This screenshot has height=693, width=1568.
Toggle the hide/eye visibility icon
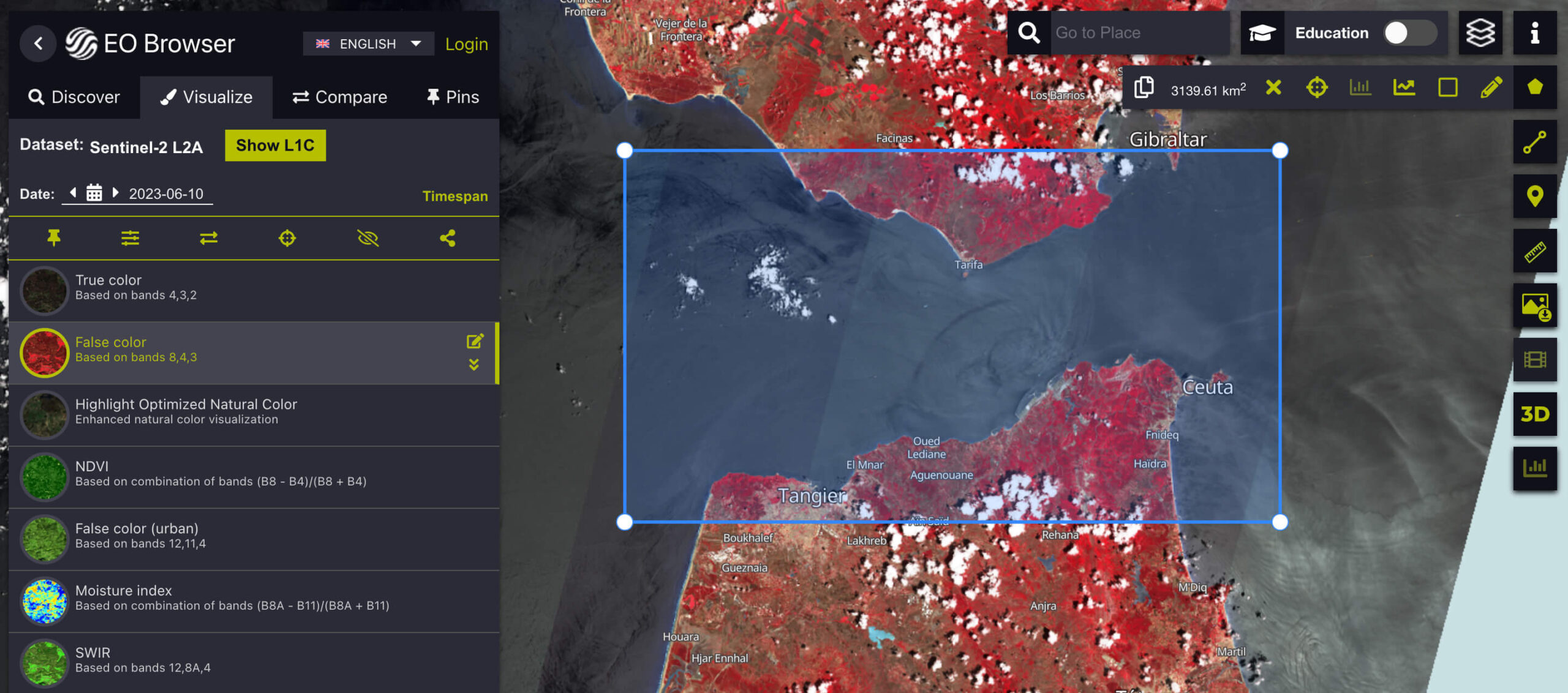[x=368, y=238]
